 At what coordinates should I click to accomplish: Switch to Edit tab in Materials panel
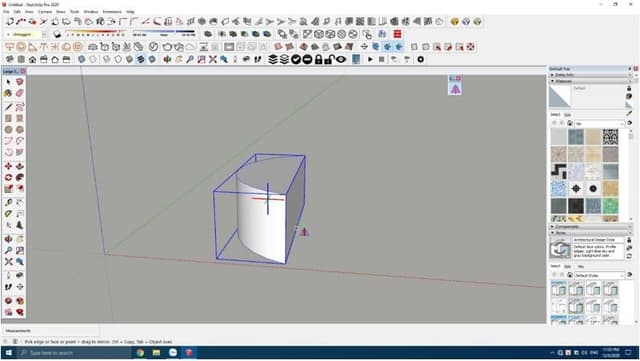coord(567,115)
